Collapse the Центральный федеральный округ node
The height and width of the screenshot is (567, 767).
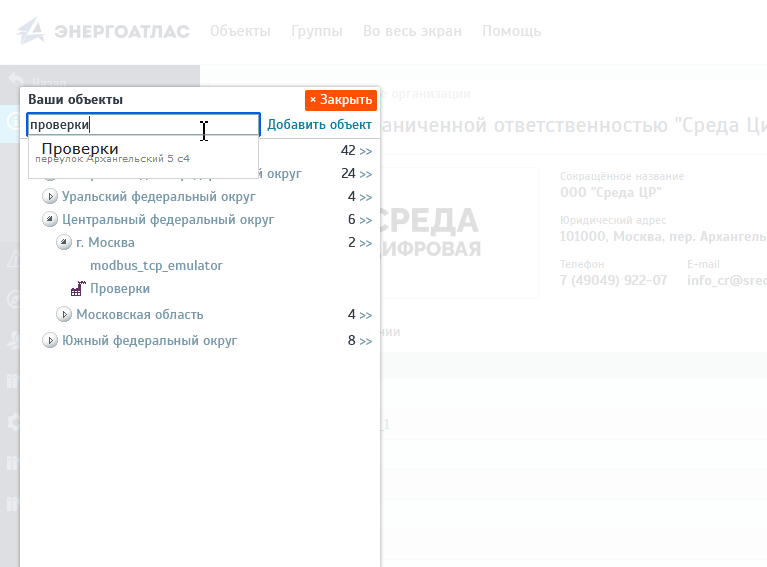(50, 220)
